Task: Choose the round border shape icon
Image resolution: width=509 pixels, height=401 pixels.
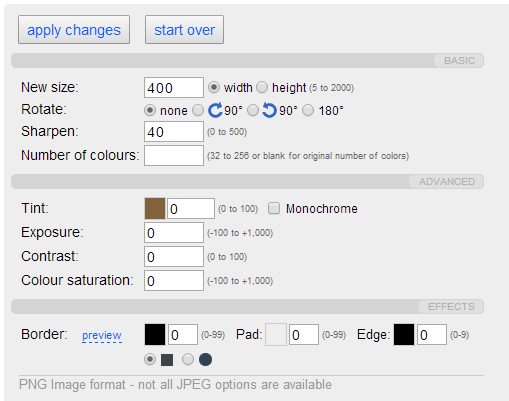Action: click(x=205, y=360)
